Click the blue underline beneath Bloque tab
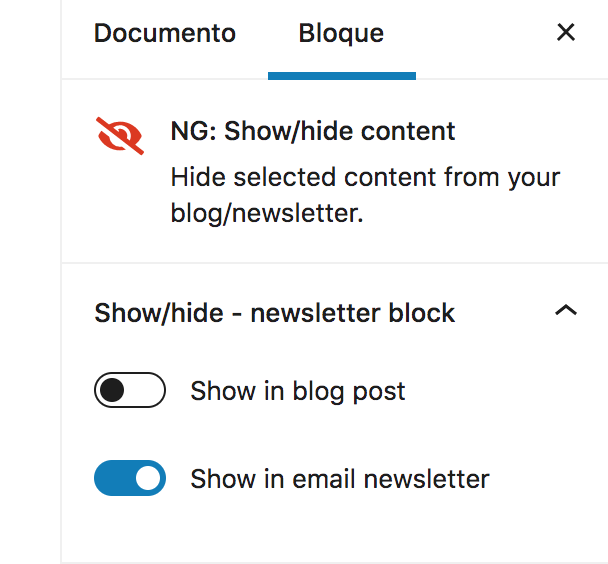Viewport: 608px width, 564px height. click(x=341, y=76)
